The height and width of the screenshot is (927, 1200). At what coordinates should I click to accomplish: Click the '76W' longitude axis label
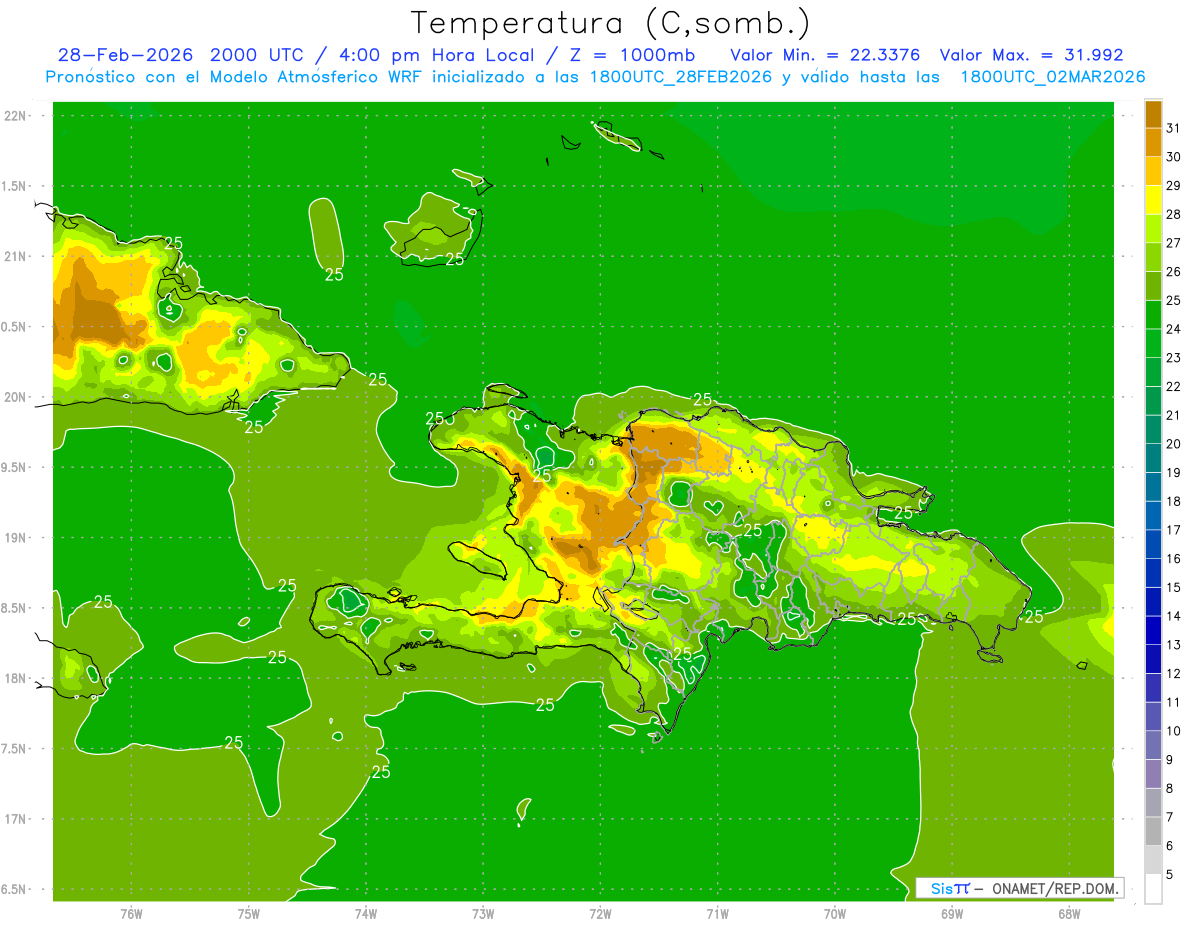[131, 913]
